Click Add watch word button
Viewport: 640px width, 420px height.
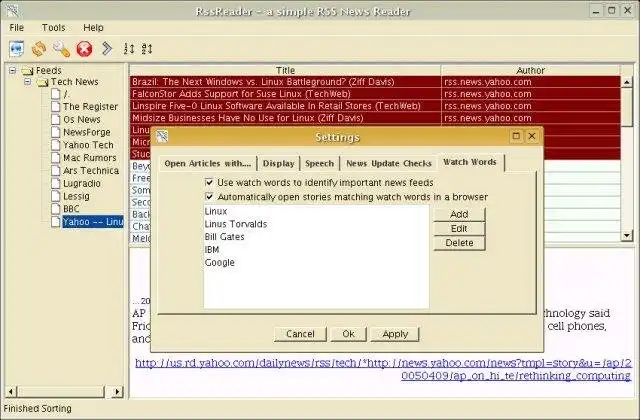tap(459, 214)
